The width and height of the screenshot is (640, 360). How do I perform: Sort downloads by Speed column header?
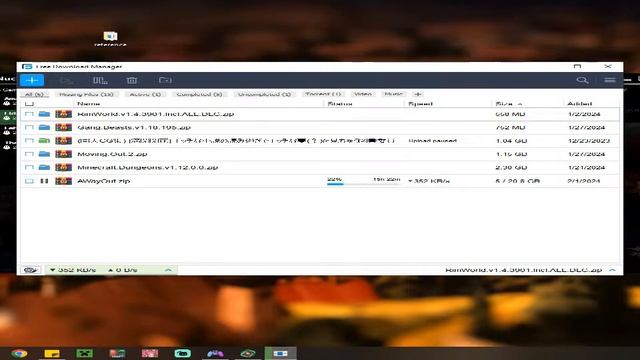click(420, 104)
